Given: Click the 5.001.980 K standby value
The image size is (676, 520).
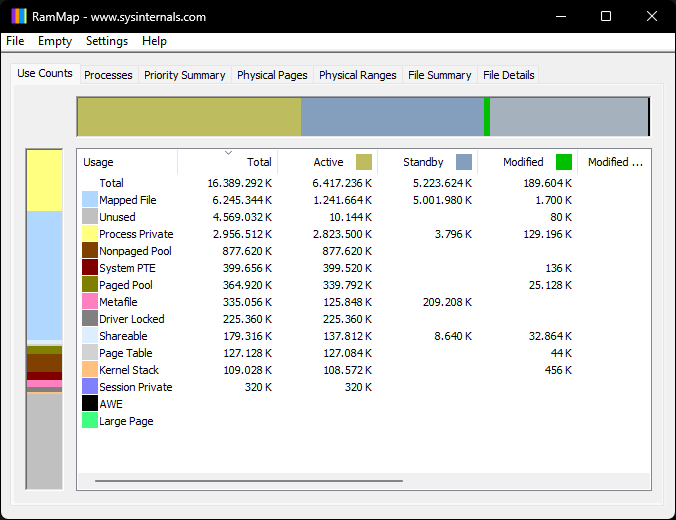Looking at the screenshot, I should point(442,200).
